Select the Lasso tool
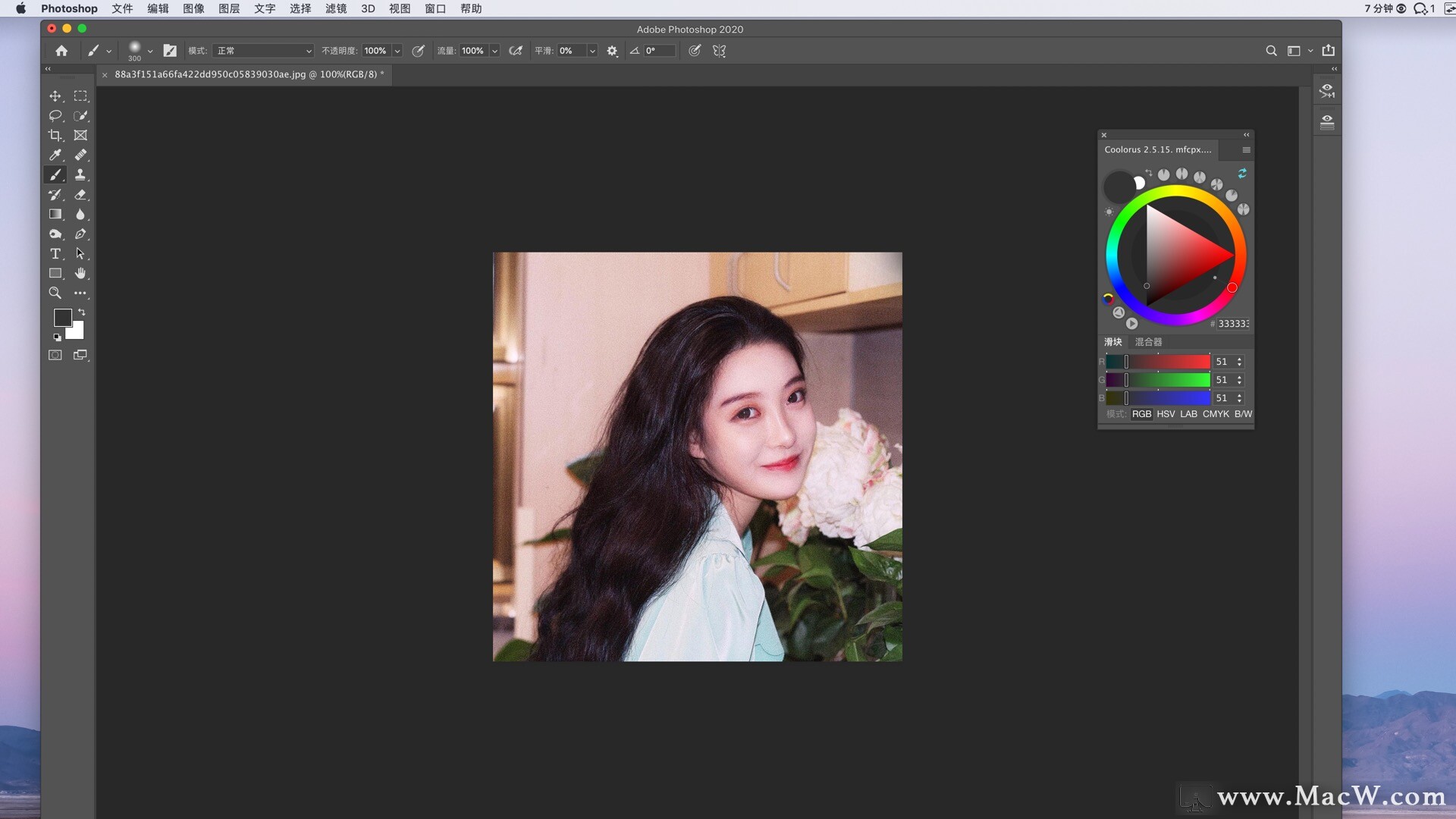The width and height of the screenshot is (1456, 819). pos(55,116)
